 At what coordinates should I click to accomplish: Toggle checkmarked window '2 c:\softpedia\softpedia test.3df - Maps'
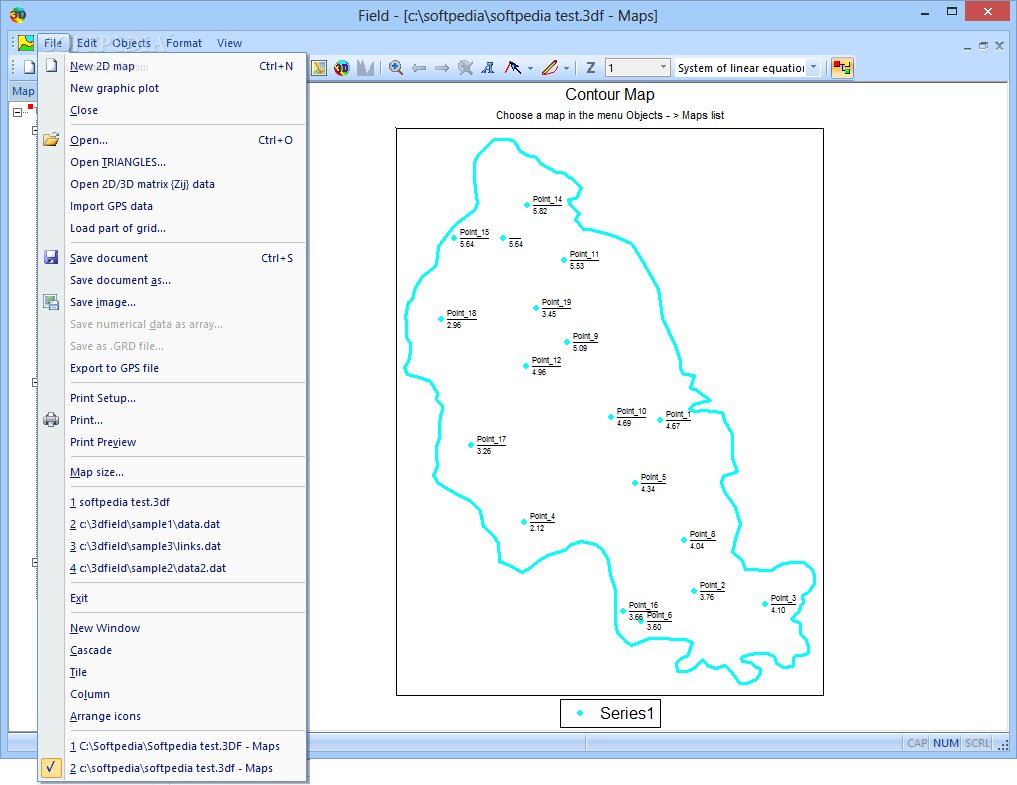(171, 768)
